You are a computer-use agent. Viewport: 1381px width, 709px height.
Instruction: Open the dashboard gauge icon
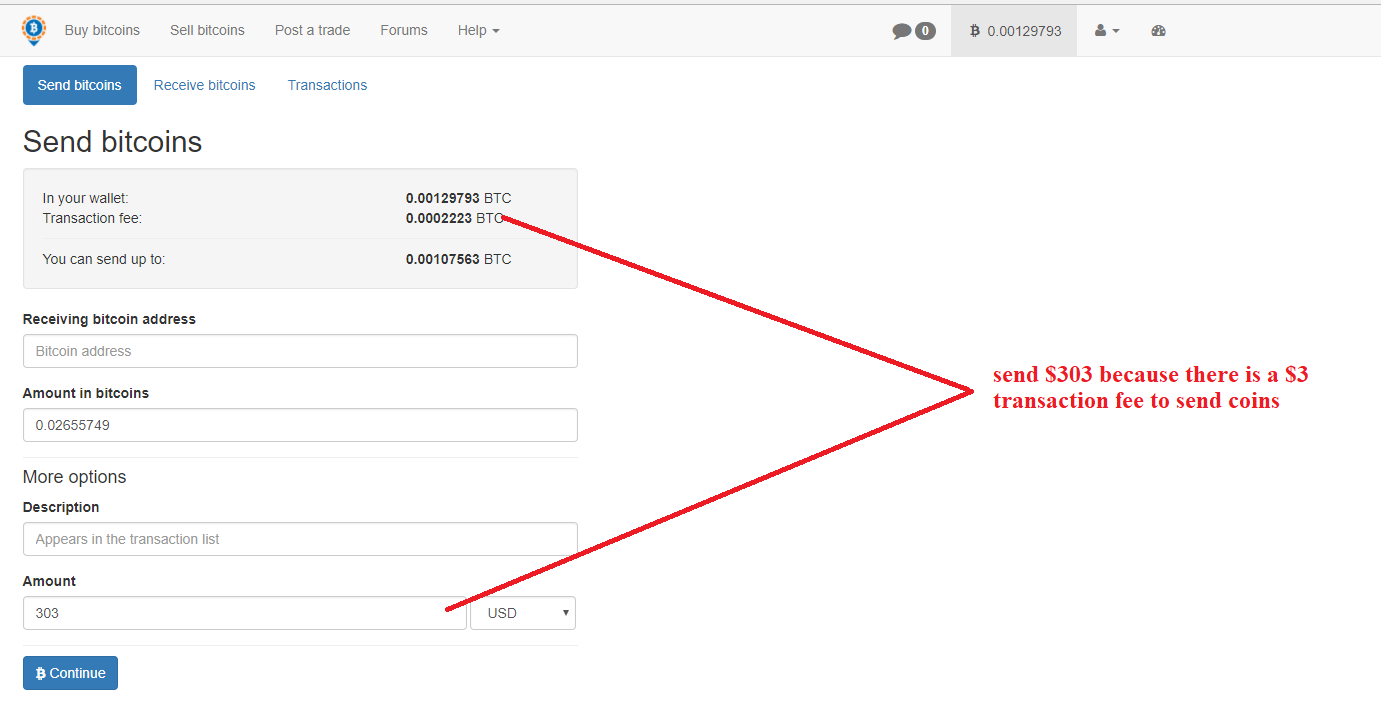coord(1158,31)
